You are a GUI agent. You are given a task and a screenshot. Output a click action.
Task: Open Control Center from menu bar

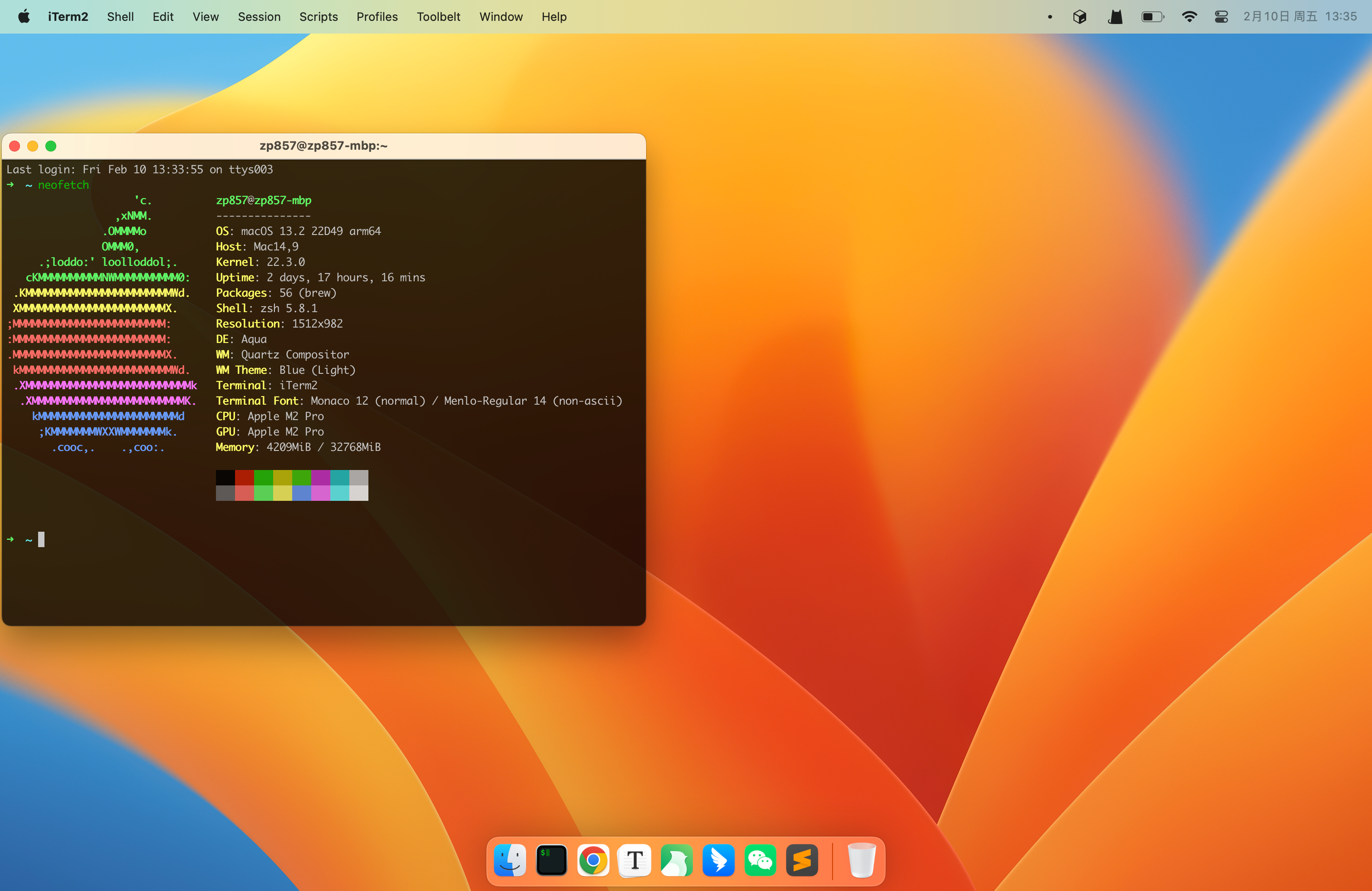(x=1221, y=17)
